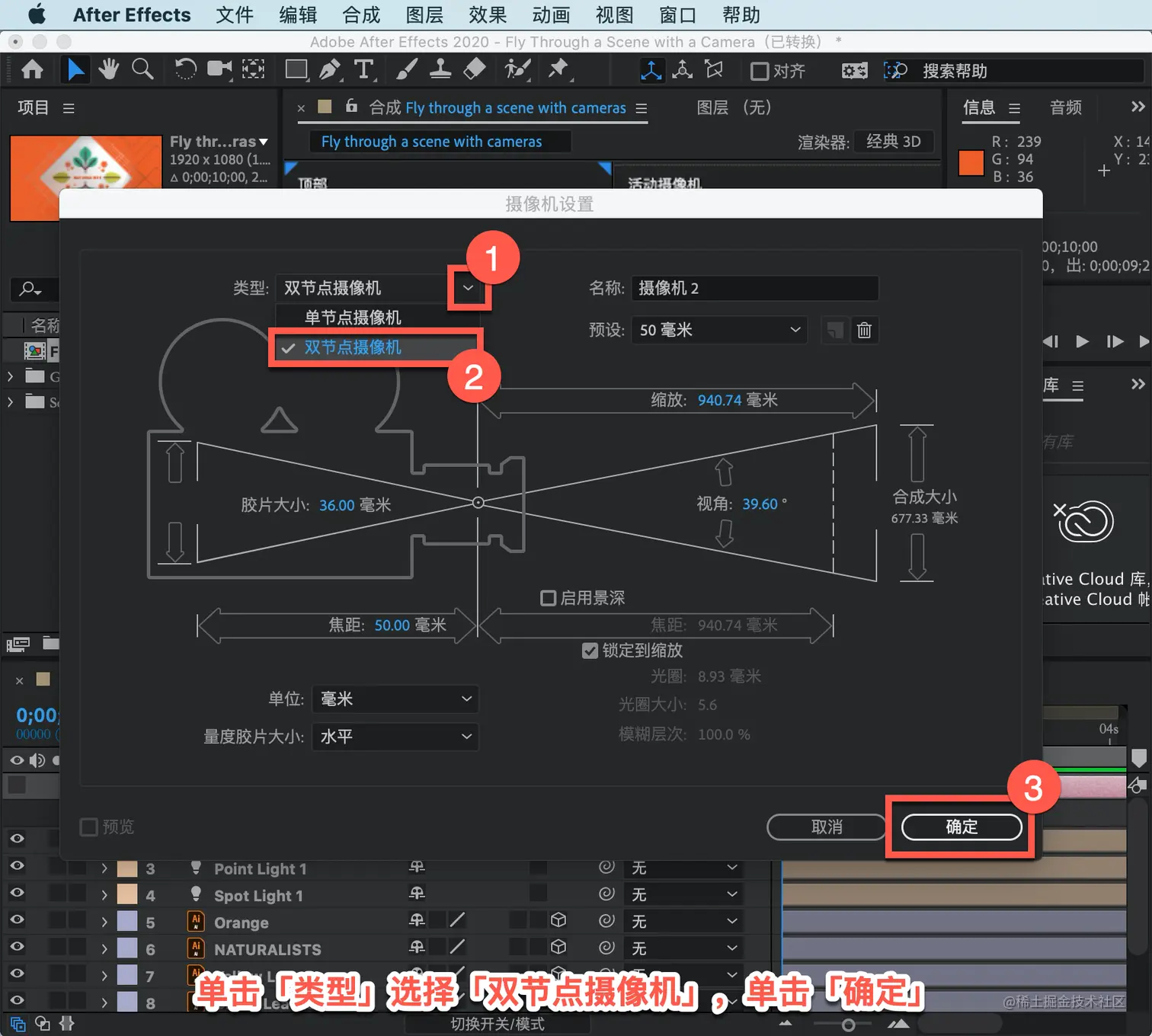Toggle the composition tab lock icon

click(351, 106)
